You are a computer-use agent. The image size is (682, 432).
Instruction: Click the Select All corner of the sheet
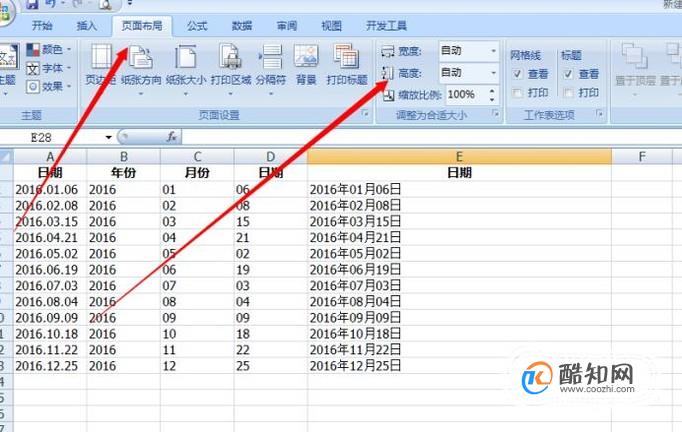pyautogui.click(x=6, y=157)
